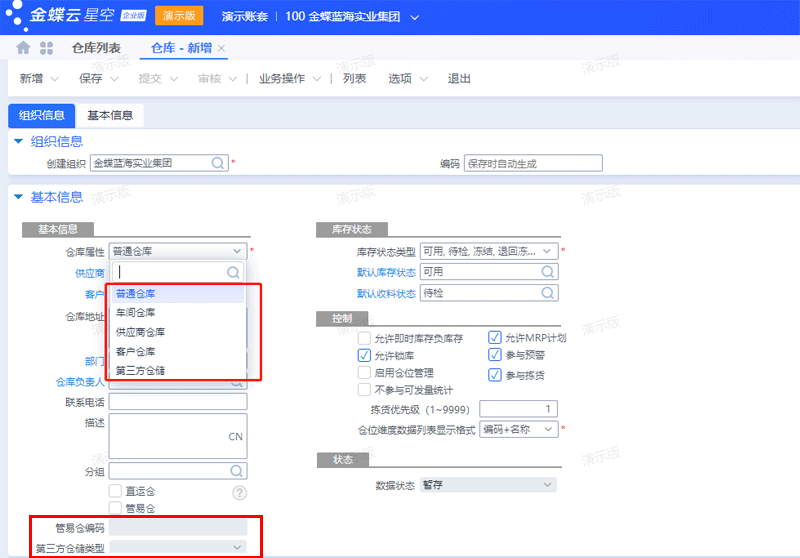Focus 拣货优先级 number field
Image resolution: width=800 pixels, height=558 pixels.
tap(518, 409)
